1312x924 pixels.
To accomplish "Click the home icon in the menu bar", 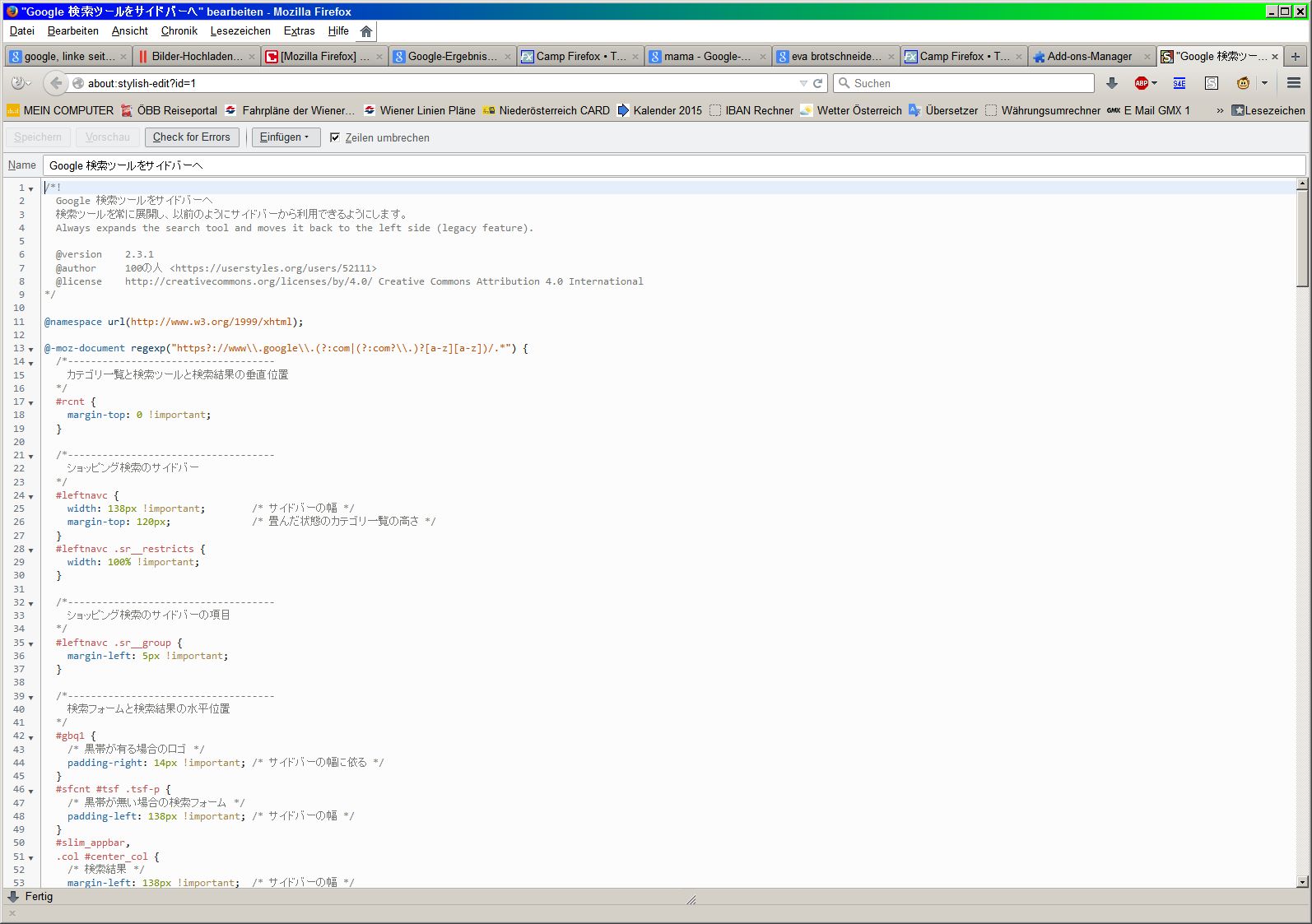I will tap(366, 31).
